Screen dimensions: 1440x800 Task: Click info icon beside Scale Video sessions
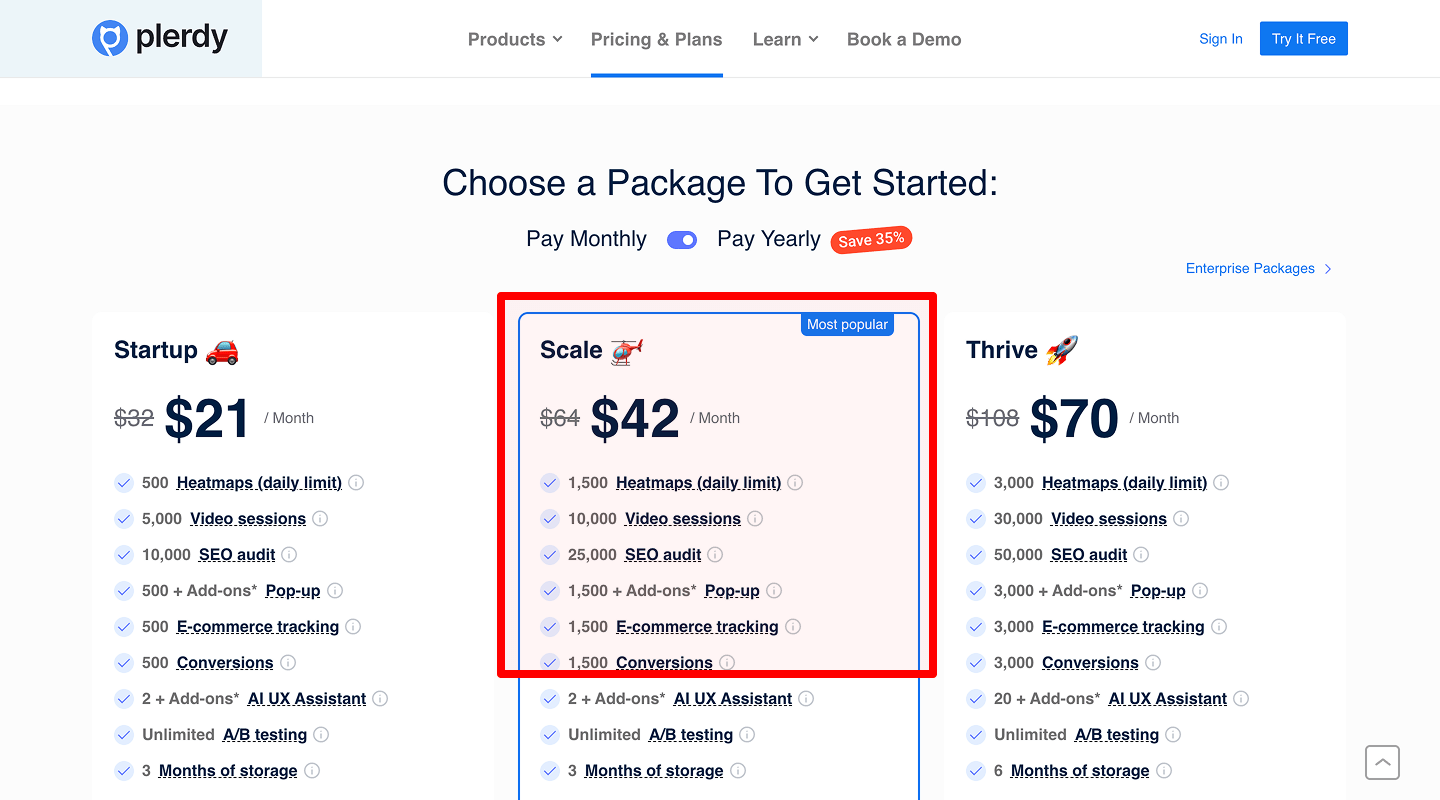tap(755, 519)
